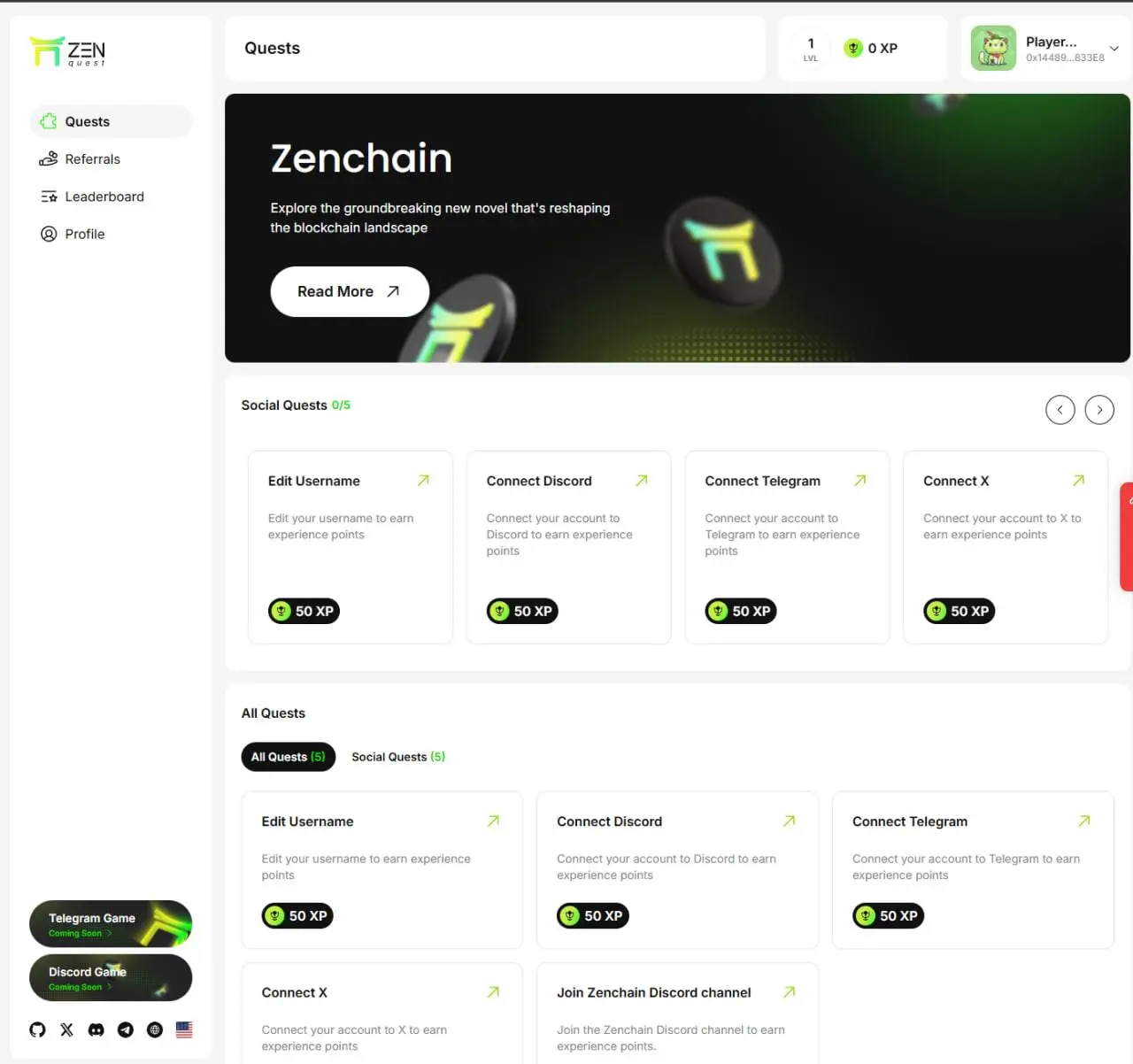Click the Join Zenchain Discord channel title
The height and width of the screenshot is (1064, 1133).
[654, 992]
